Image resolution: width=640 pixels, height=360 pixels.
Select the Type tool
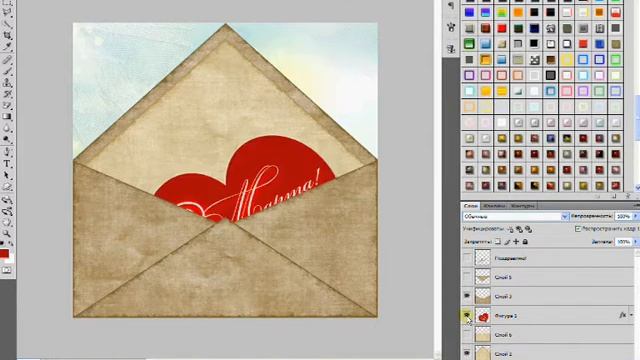click(7, 164)
